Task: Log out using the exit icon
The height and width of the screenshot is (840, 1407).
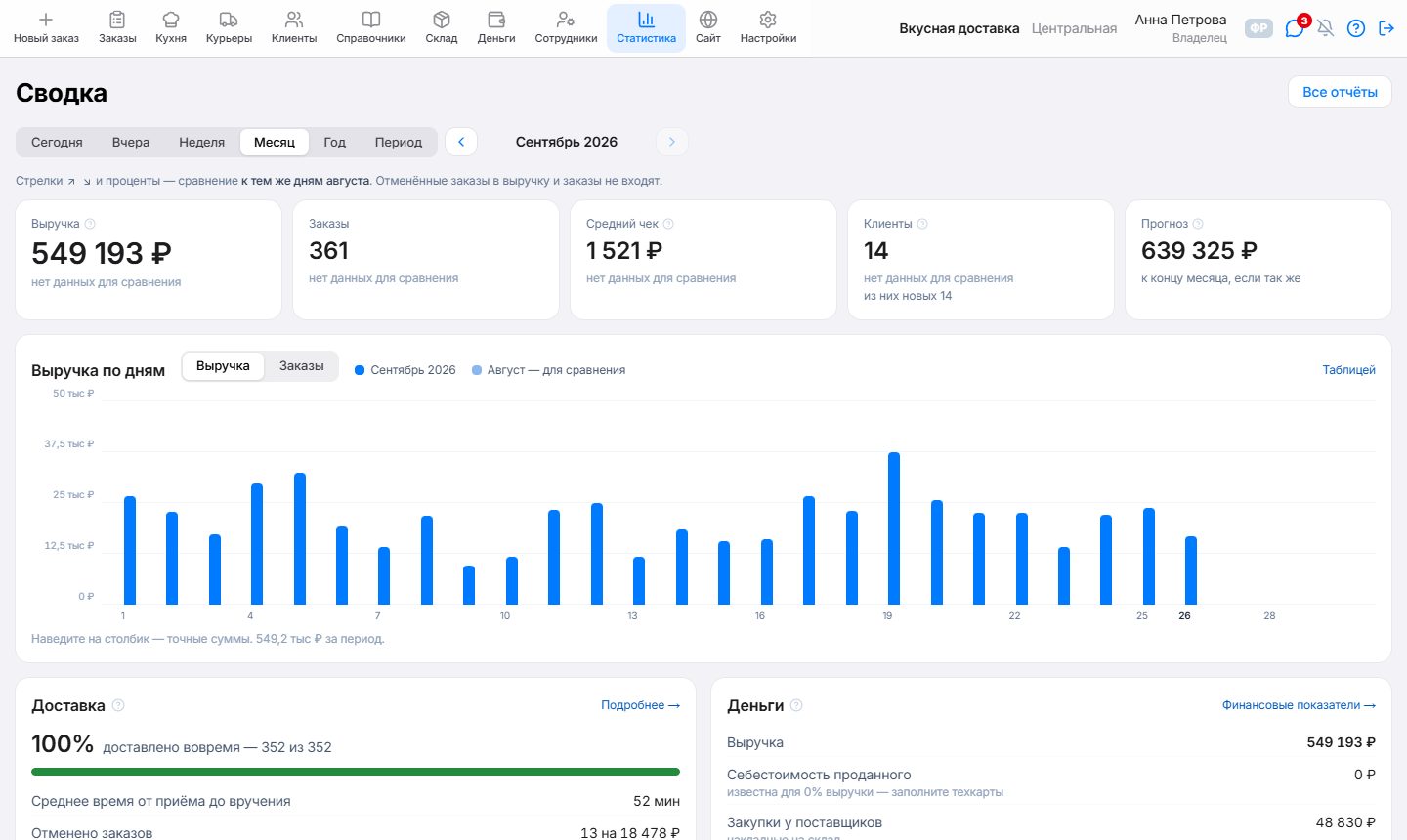Action: tap(1386, 28)
